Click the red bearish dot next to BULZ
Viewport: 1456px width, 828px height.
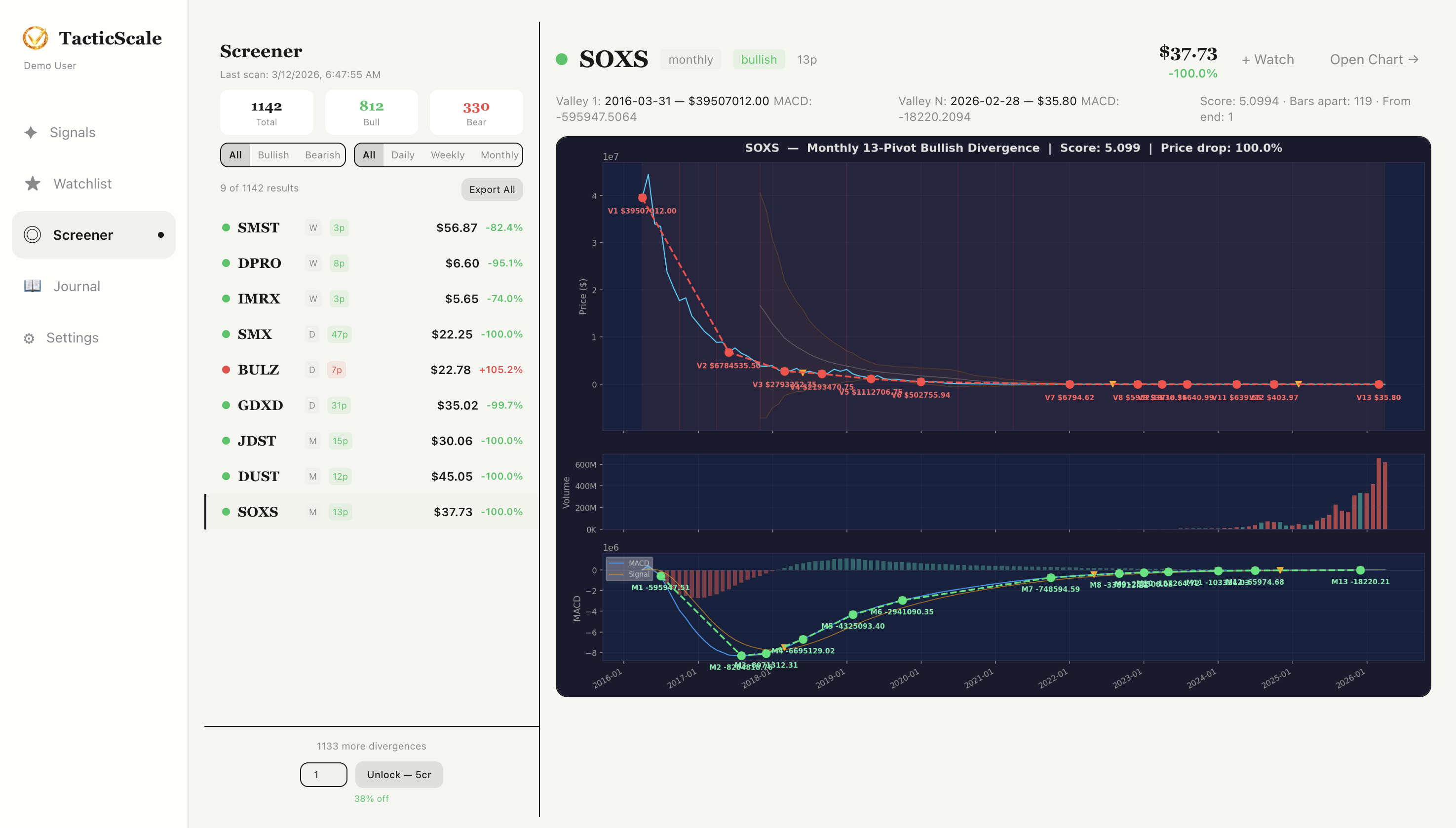[226, 370]
